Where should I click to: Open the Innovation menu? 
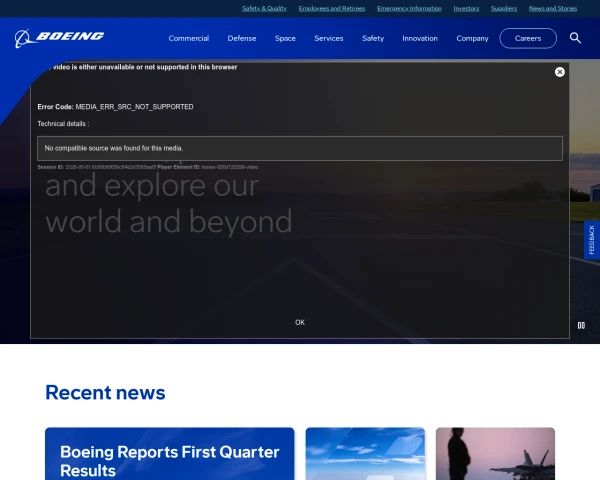(420, 38)
